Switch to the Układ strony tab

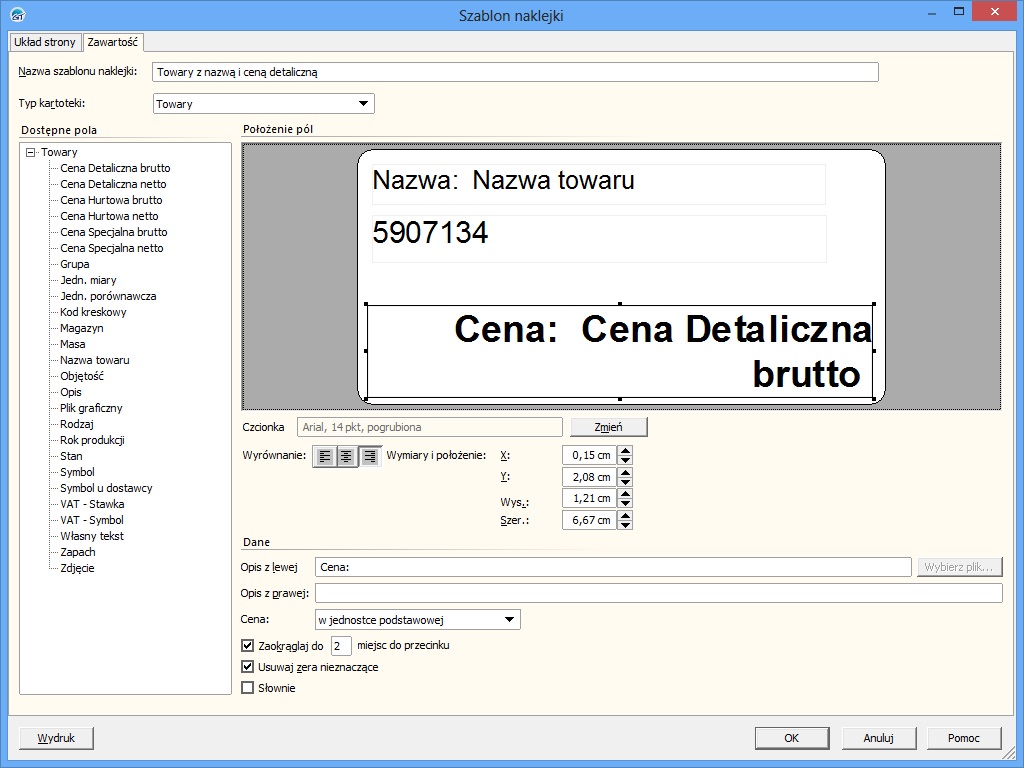(x=46, y=42)
